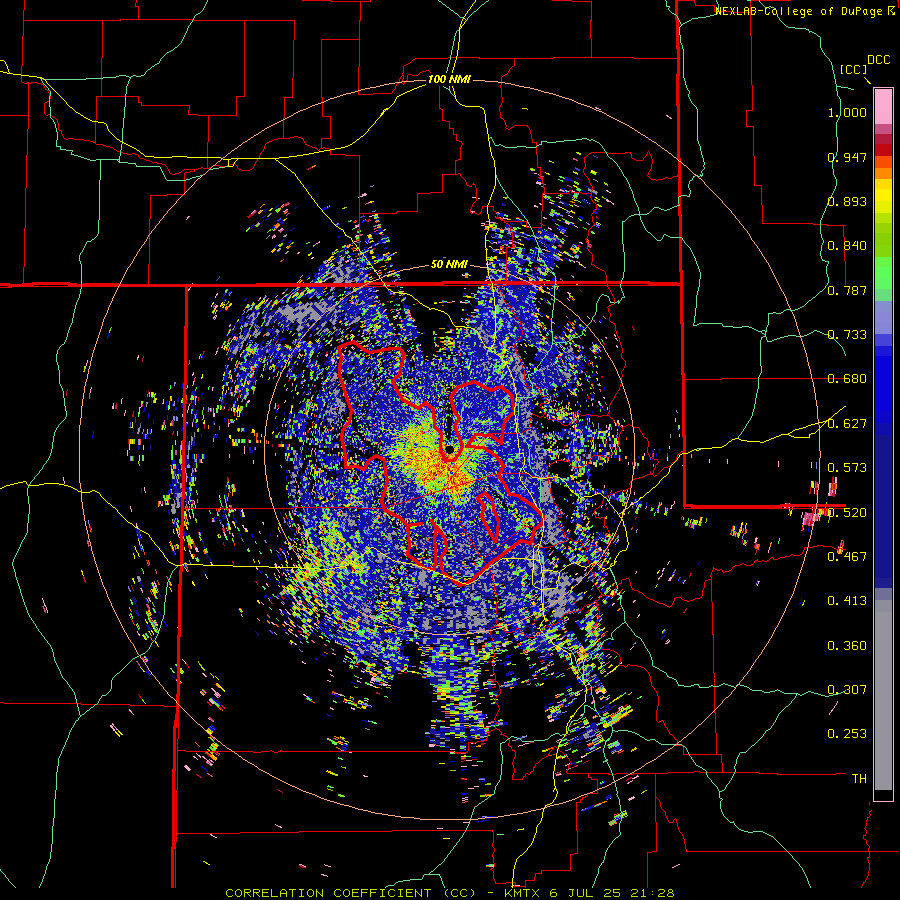Click the [CC] color scale heading

[x=853, y=70]
